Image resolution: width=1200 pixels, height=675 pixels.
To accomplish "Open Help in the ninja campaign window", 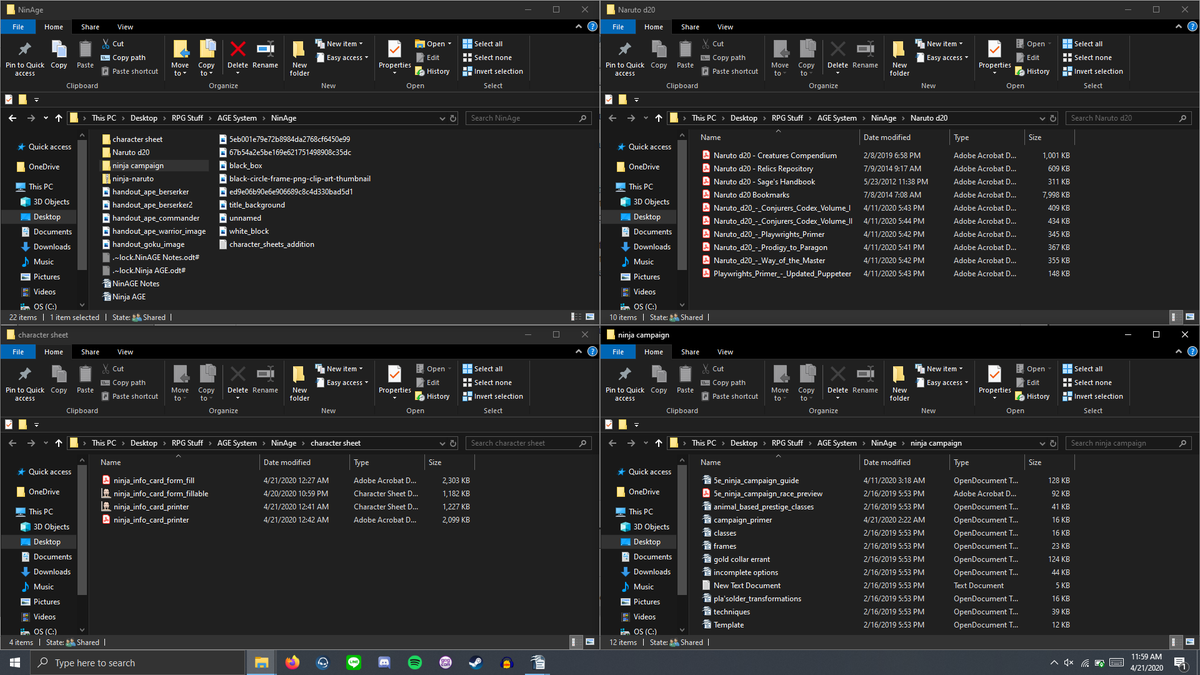I will pyautogui.click(x=1193, y=352).
